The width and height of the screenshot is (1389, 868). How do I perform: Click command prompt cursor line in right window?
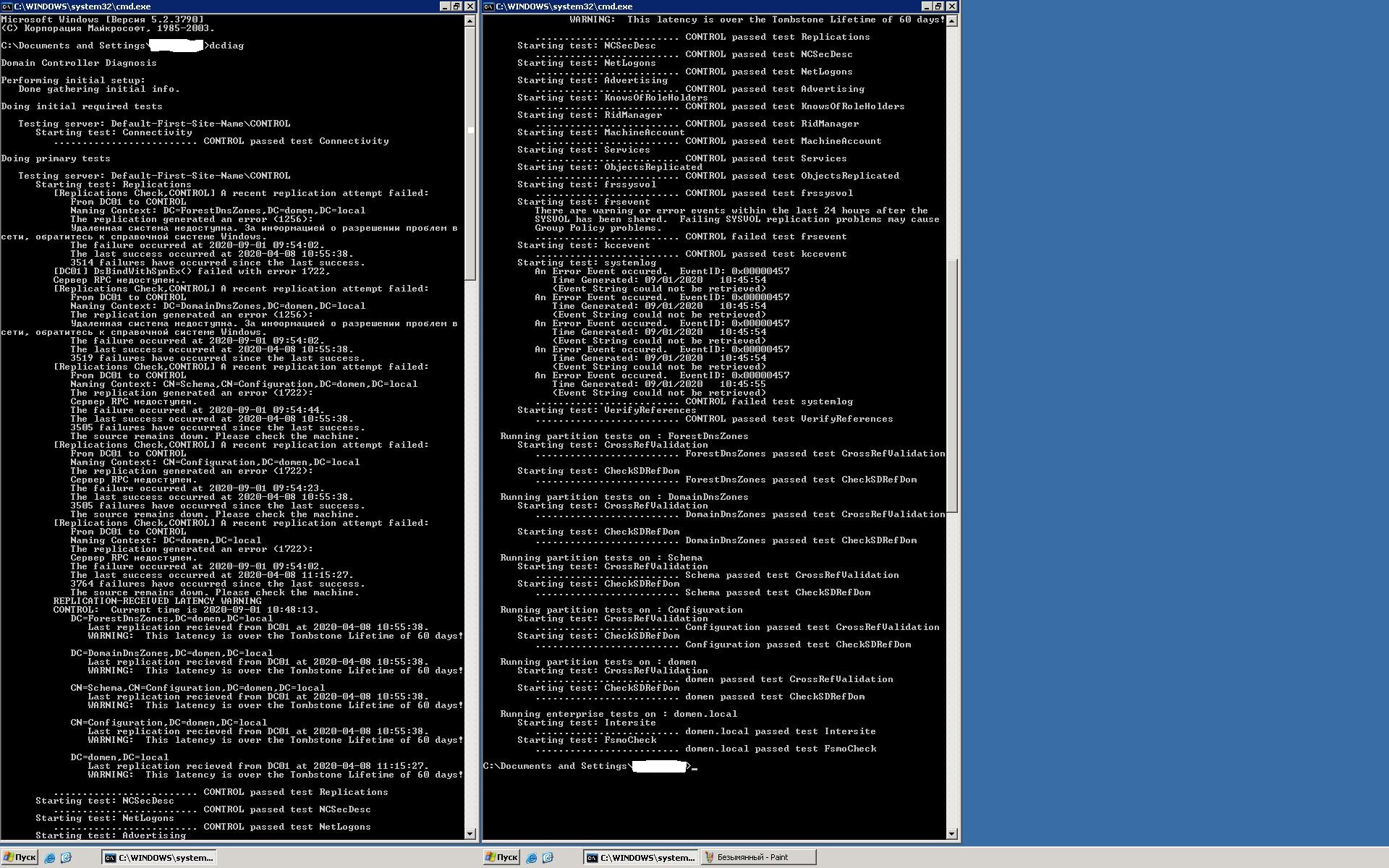pos(590,766)
